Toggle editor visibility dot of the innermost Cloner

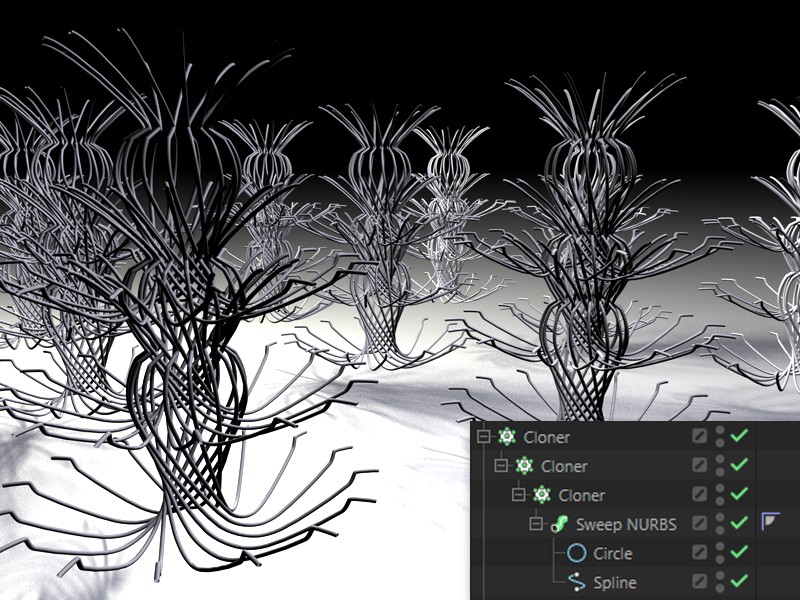(720, 488)
